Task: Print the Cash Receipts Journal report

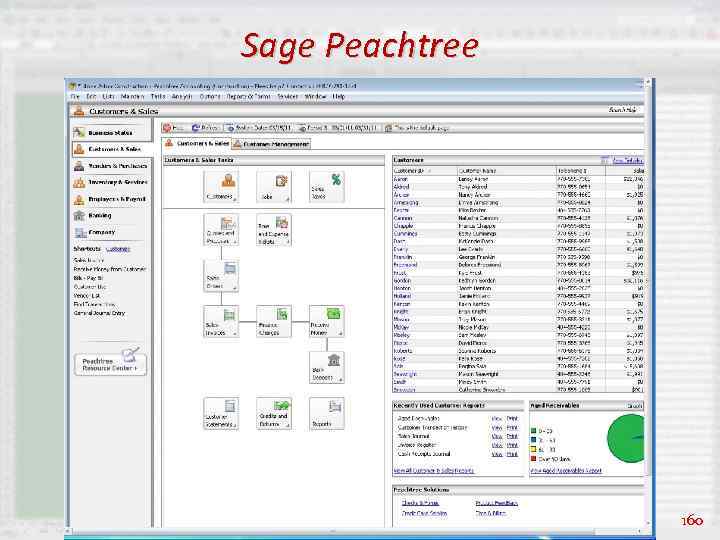Action: tap(512, 454)
